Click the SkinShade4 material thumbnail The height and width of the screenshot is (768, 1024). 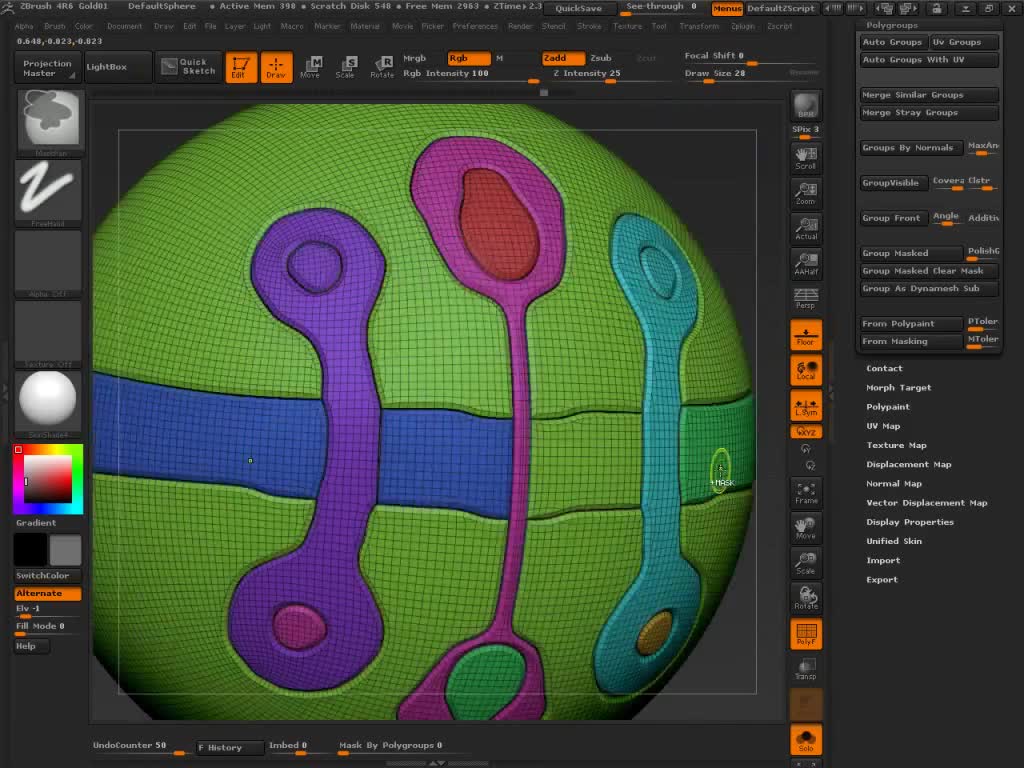[47, 400]
